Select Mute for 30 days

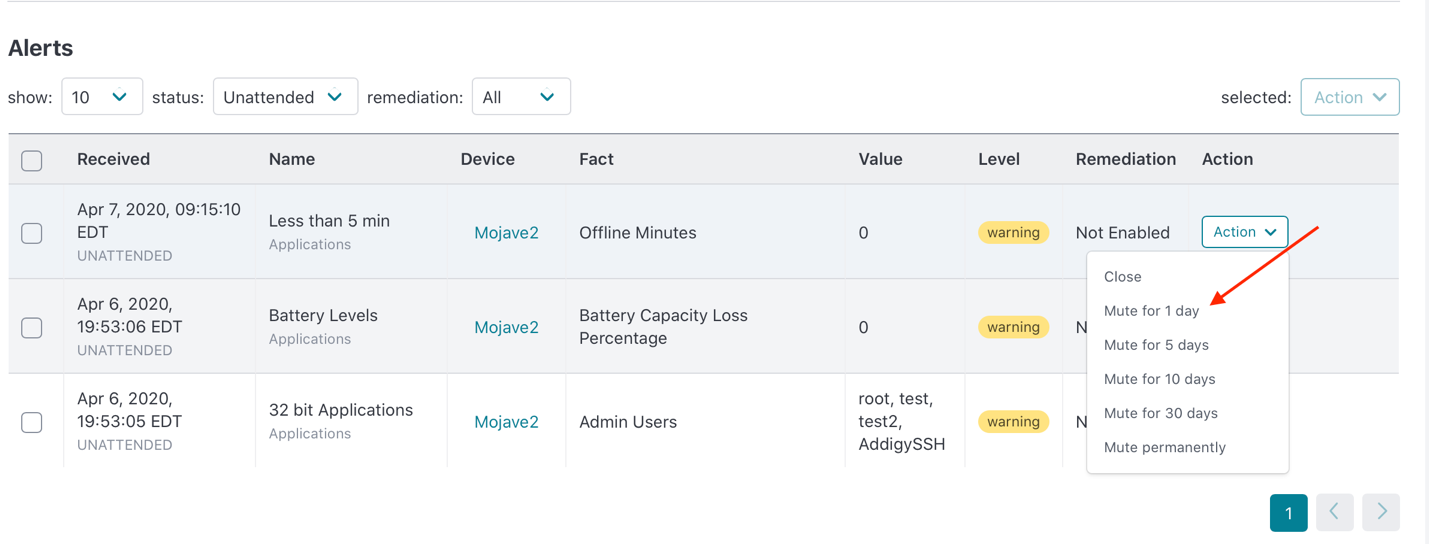point(1160,413)
